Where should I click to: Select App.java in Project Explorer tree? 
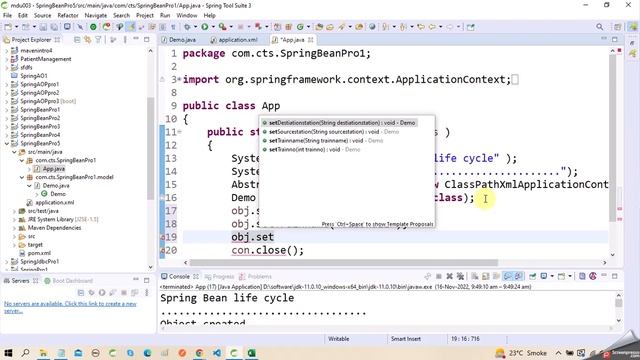[x=53, y=169]
